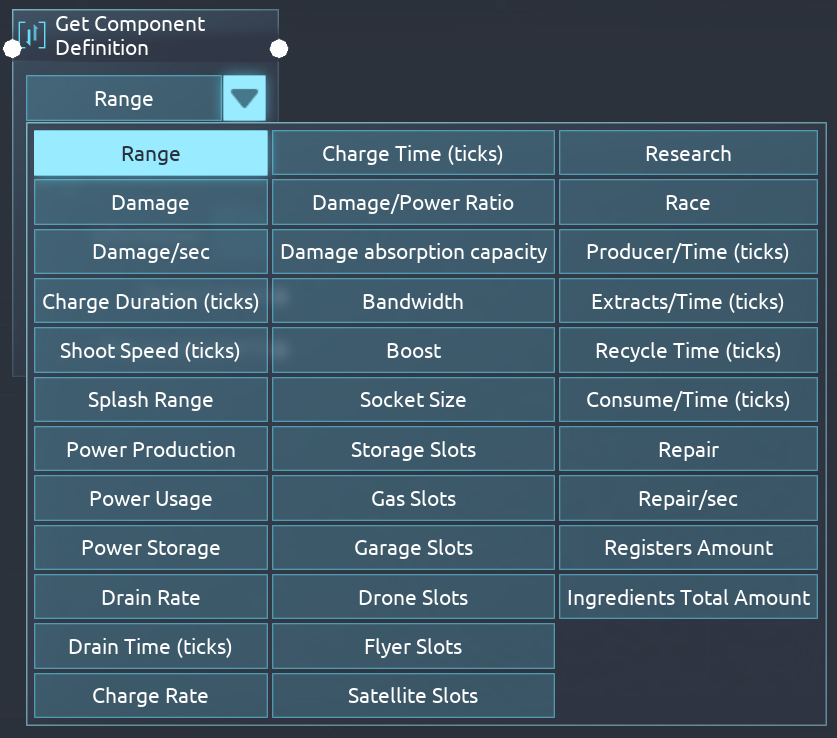Choose Damage from the list
This screenshot has width=837, height=738.
[x=151, y=202]
